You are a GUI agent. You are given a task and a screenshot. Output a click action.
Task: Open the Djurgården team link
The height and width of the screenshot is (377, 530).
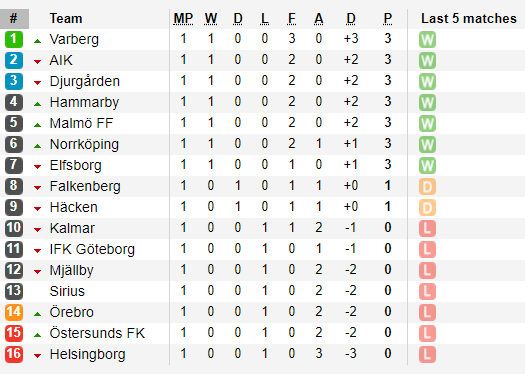[85, 81]
